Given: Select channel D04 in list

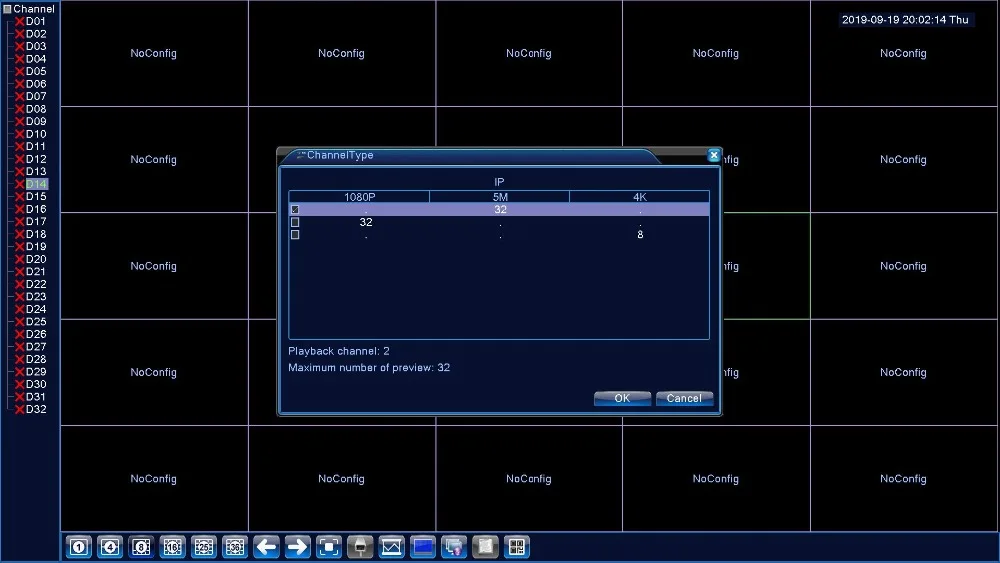Looking at the screenshot, I should [36, 59].
